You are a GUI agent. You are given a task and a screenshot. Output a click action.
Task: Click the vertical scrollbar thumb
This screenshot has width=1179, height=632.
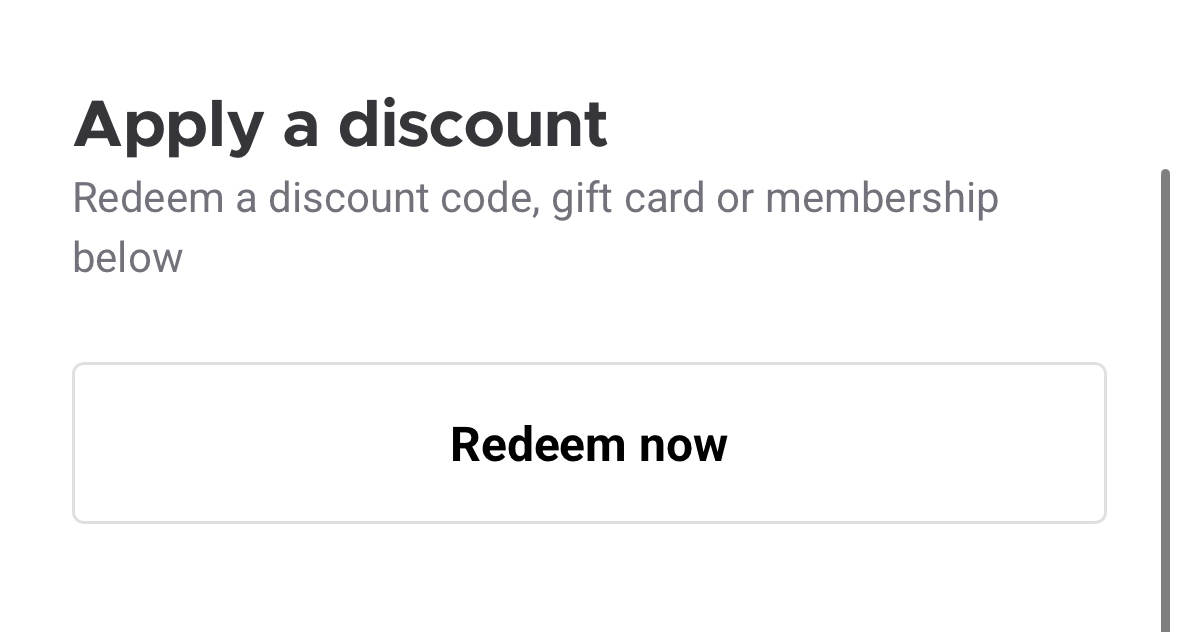[x=1165, y=400]
